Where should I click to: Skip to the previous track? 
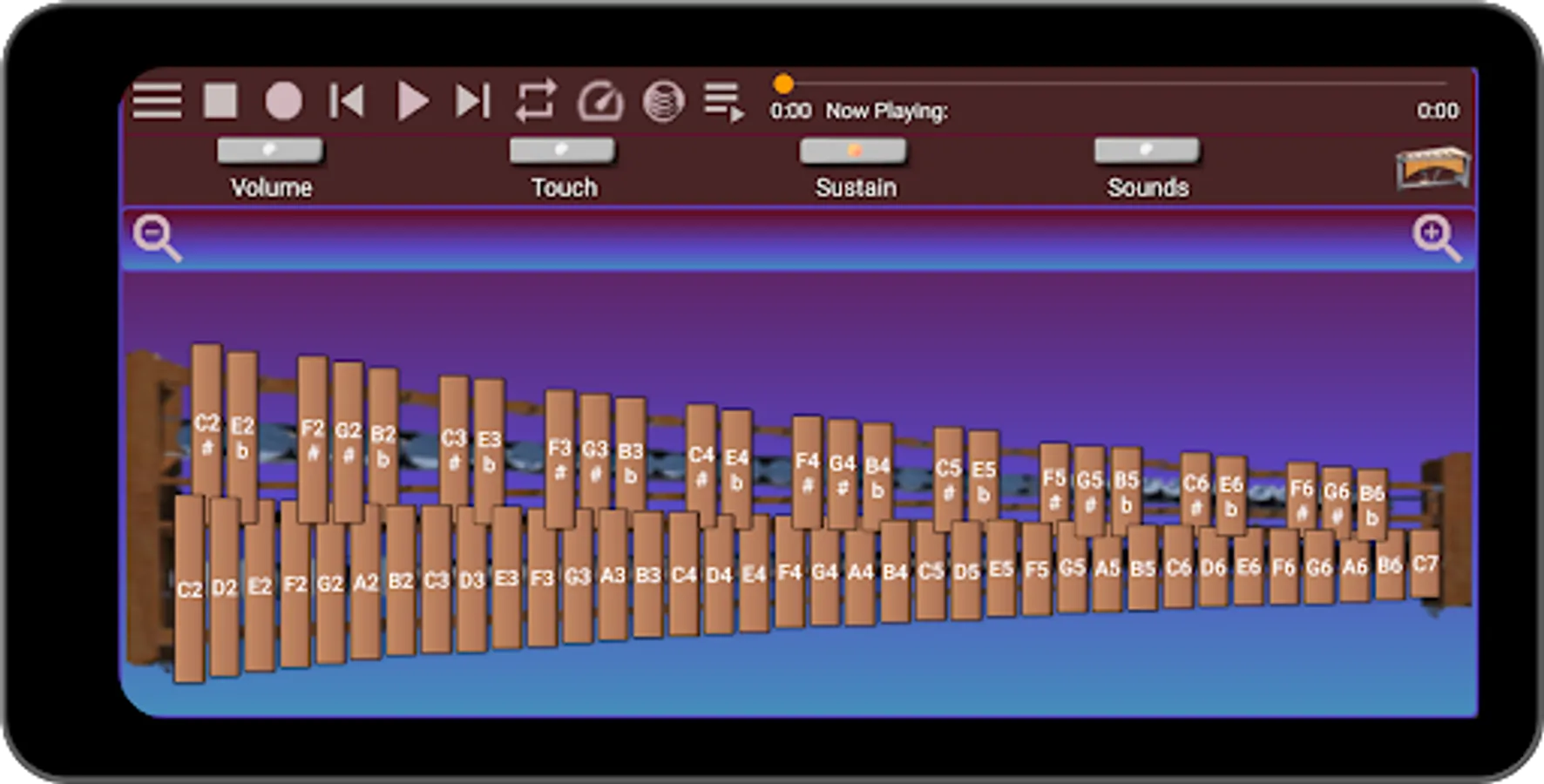pyautogui.click(x=347, y=101)
